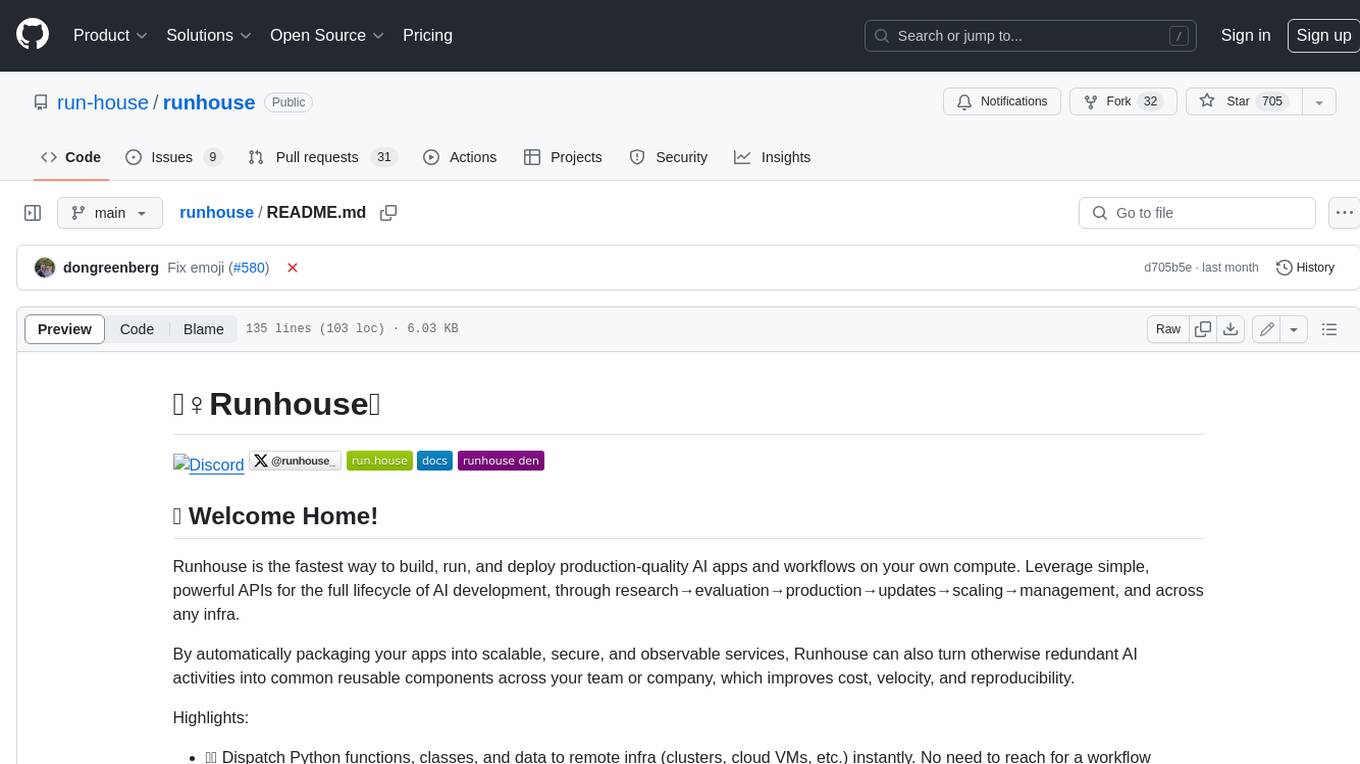Open pull request #580 link

[249, 268]
